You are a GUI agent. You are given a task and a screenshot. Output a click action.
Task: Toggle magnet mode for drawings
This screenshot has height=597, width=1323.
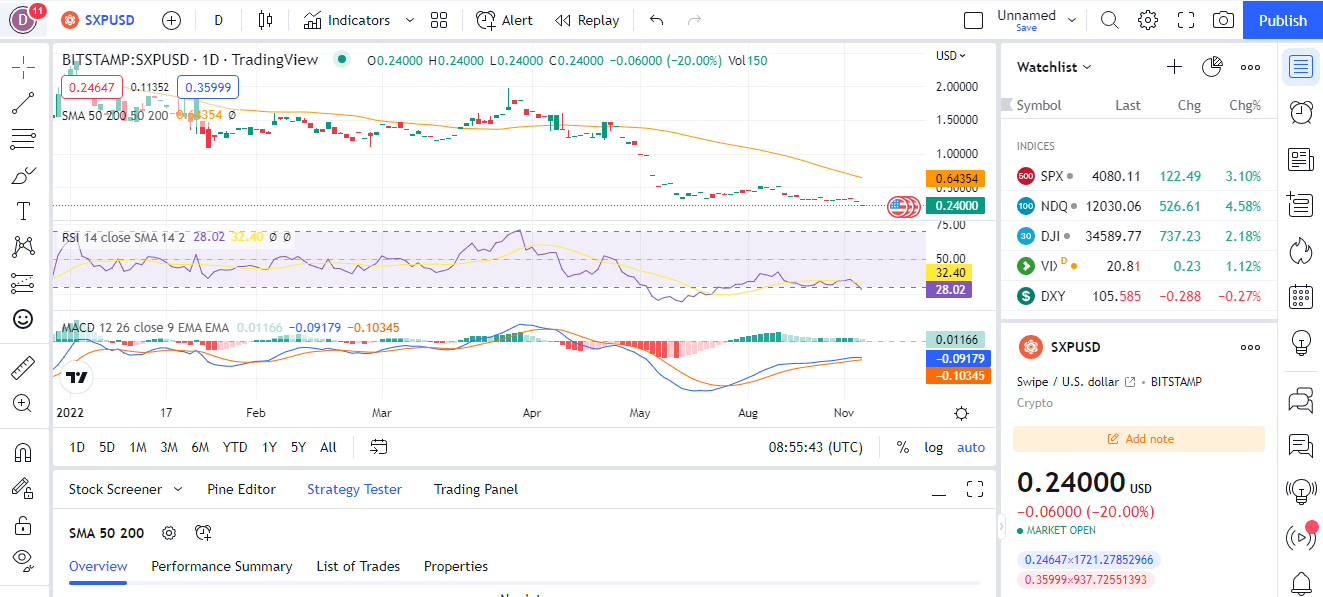click(23, 452)
